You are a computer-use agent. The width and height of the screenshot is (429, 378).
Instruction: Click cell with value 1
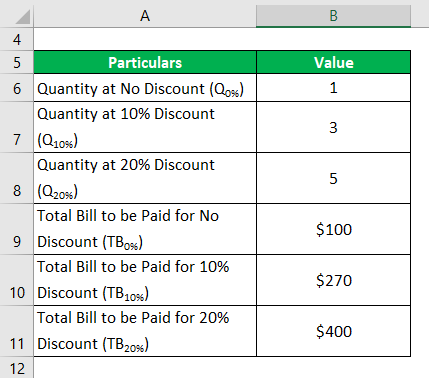tap(333, 88)
